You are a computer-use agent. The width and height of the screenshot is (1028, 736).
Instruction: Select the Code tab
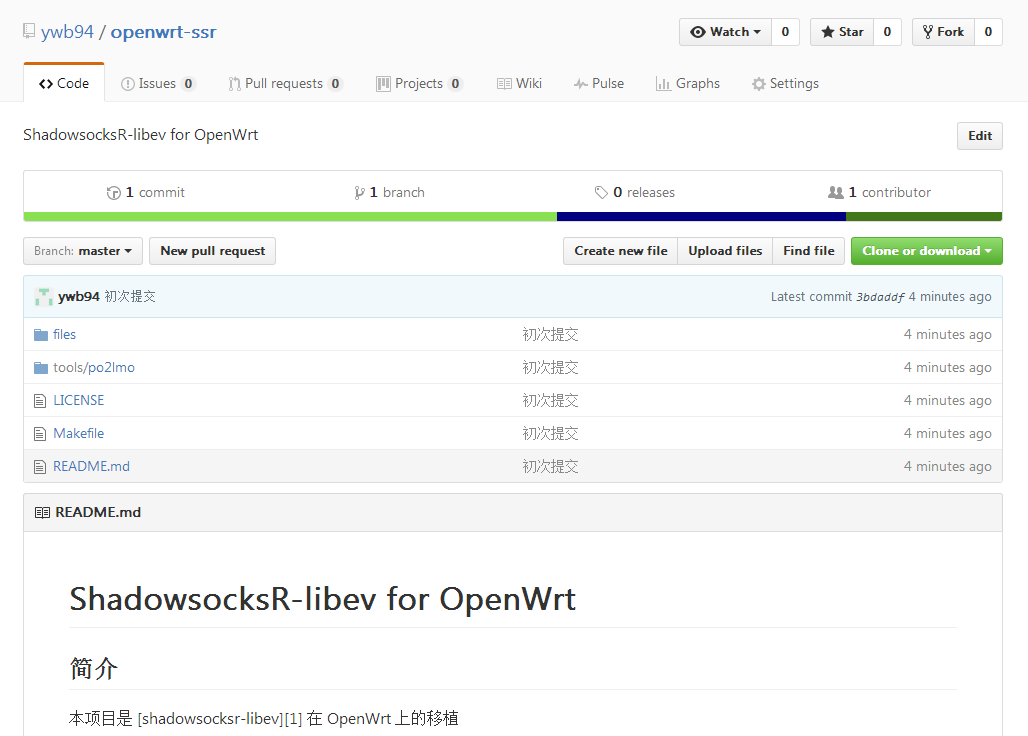tap(64, 84)
